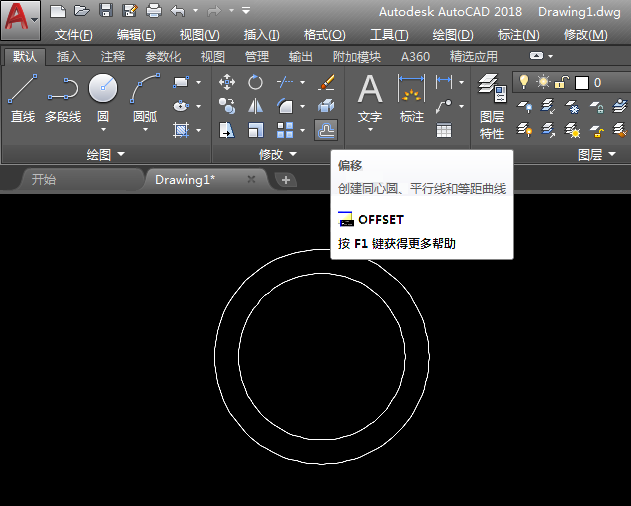Image resolution: width=631 pixels, height=506 pixels.
Task: Click the white layer color swatch
Action: click(x=581, y=82)
